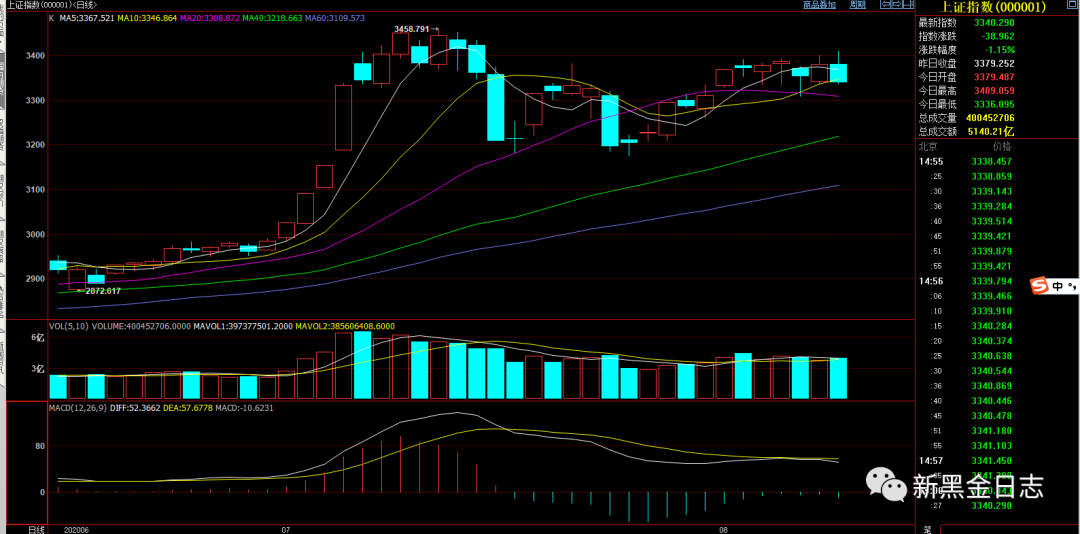Click the 总成交额 value 5140.21亿
Viewport: 1080px width, 534px height.
991,131
